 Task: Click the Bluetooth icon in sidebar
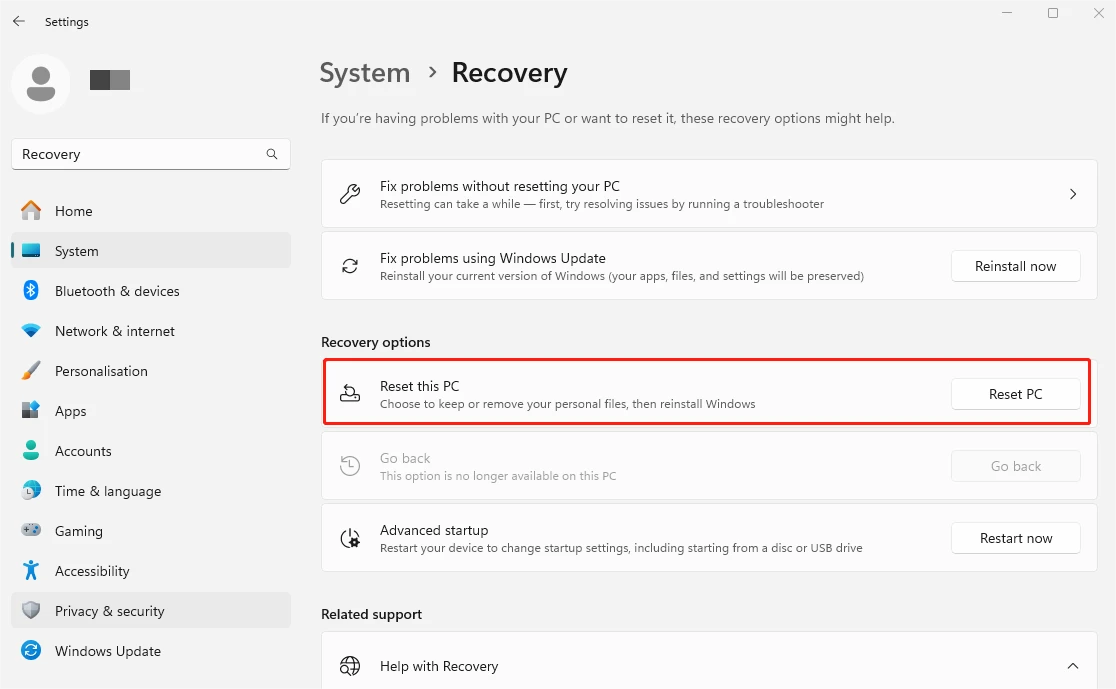click(x=31, y=290)
